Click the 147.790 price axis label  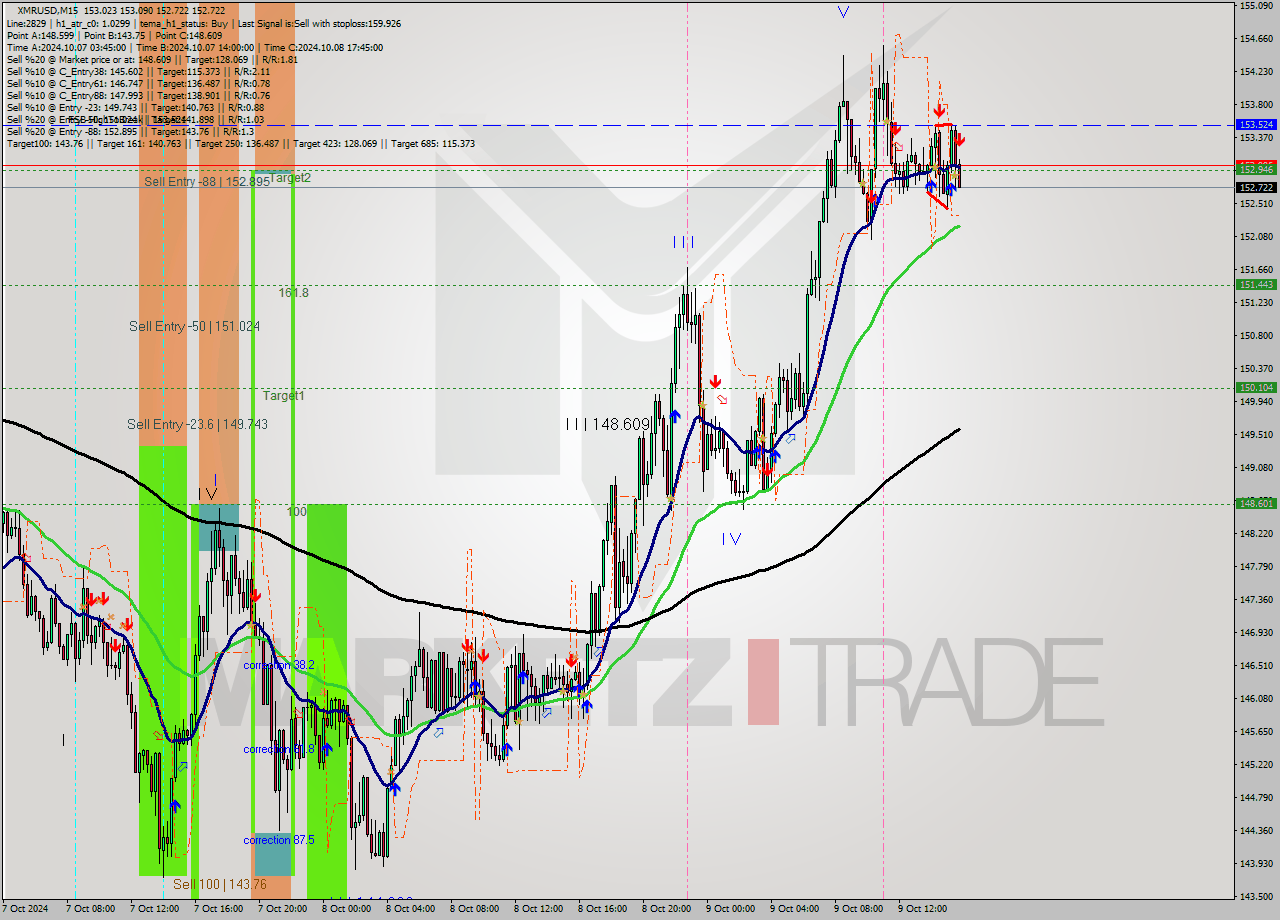point(1256,567)
